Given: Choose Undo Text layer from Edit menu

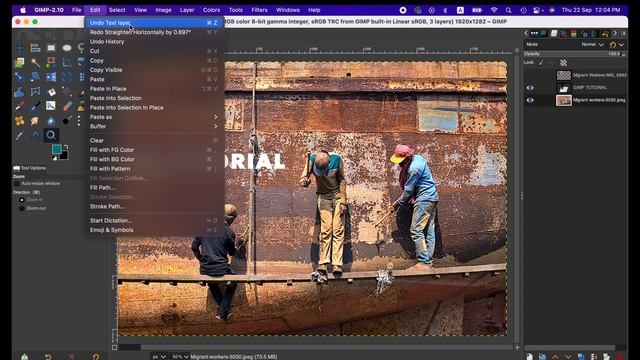Looking at the screenshot, I should coord(153,23).
